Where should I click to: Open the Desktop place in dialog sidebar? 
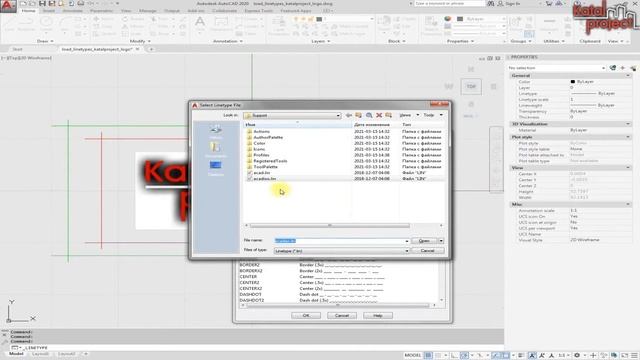point(216,168)
